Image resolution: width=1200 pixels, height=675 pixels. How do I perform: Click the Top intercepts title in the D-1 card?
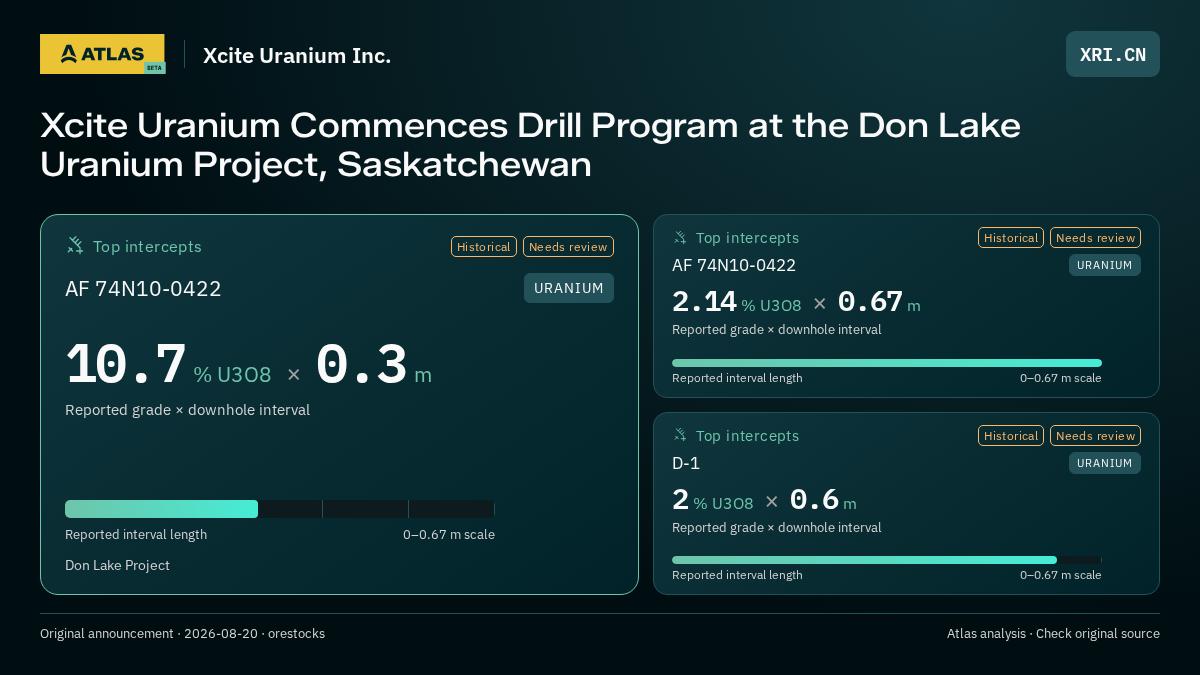coord(747,436)
